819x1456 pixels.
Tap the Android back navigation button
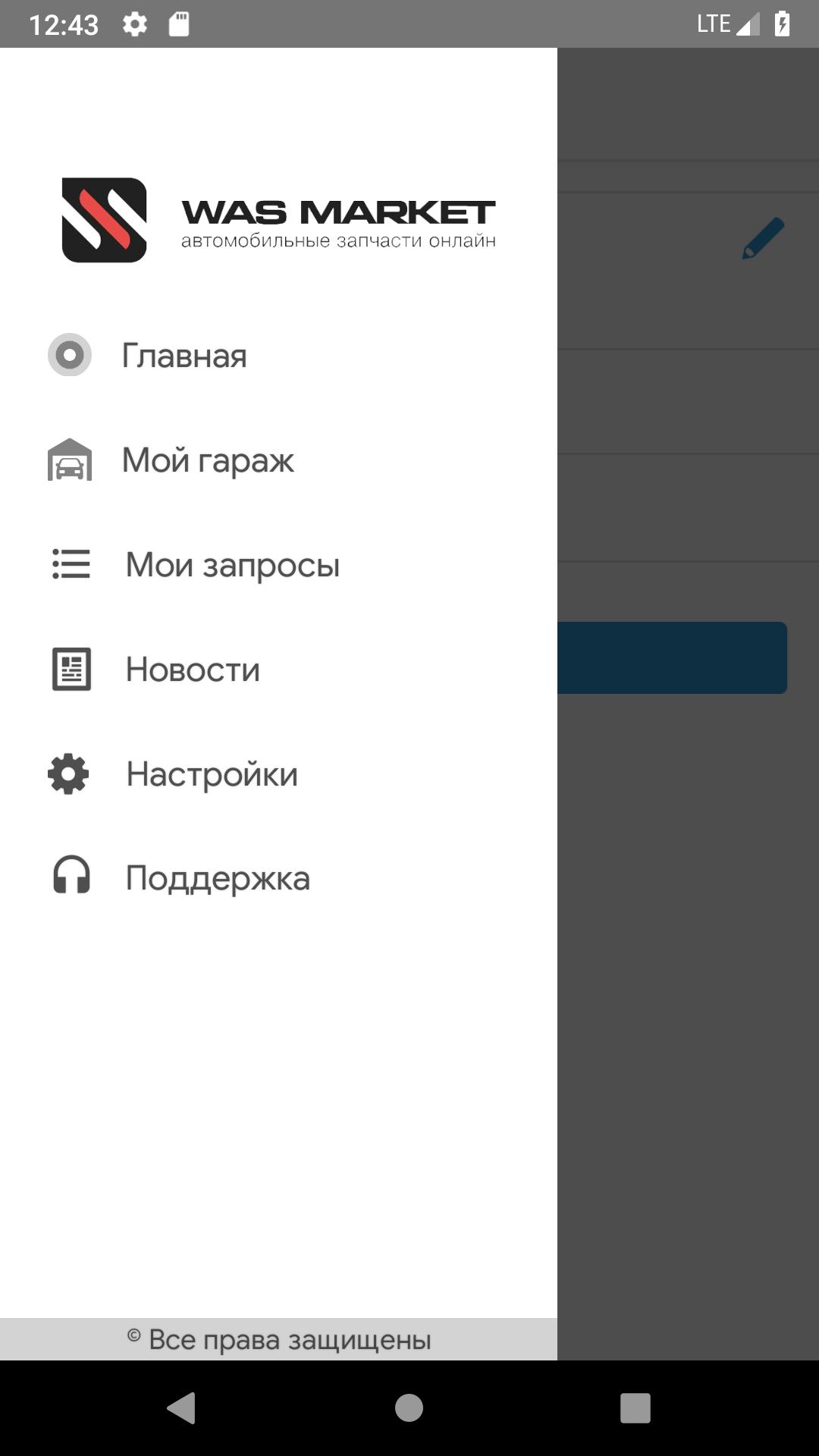[182, 1408]
